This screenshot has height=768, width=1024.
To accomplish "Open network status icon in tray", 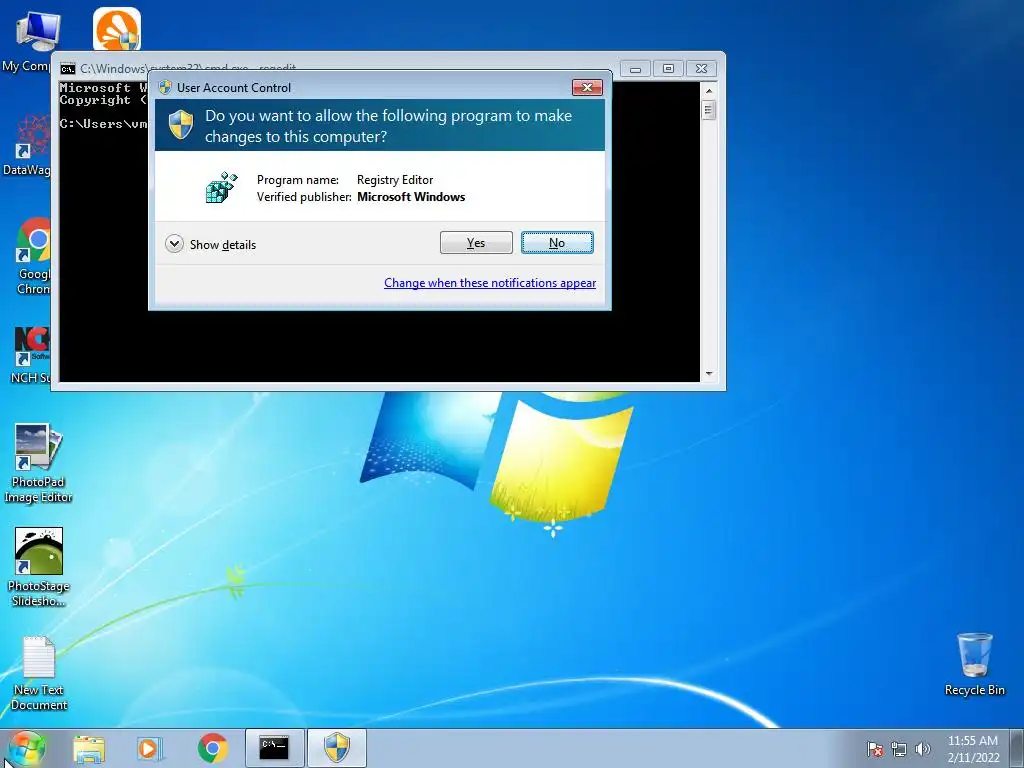I will [899, 749].
